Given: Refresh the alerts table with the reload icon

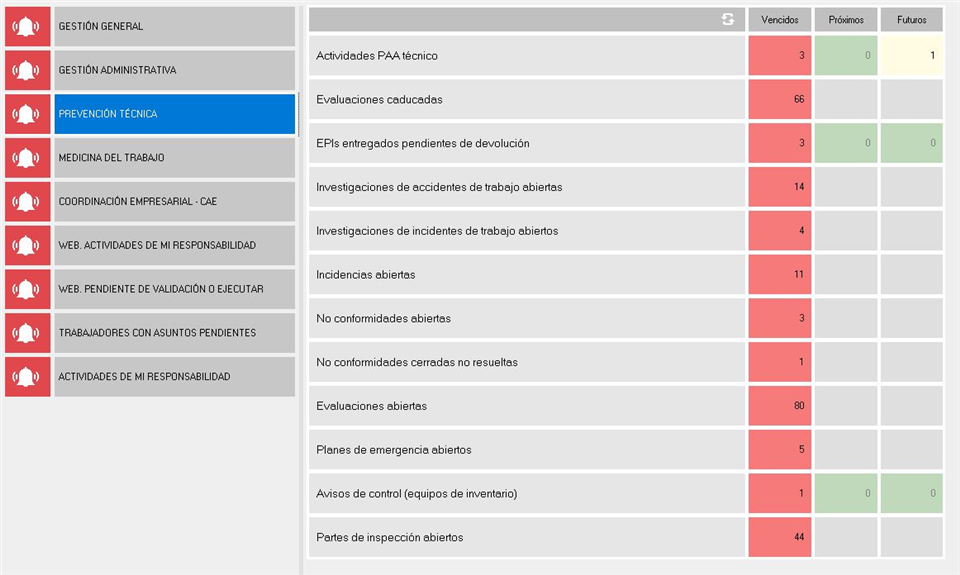Looking at the screenshot, I should click(728, 20).
